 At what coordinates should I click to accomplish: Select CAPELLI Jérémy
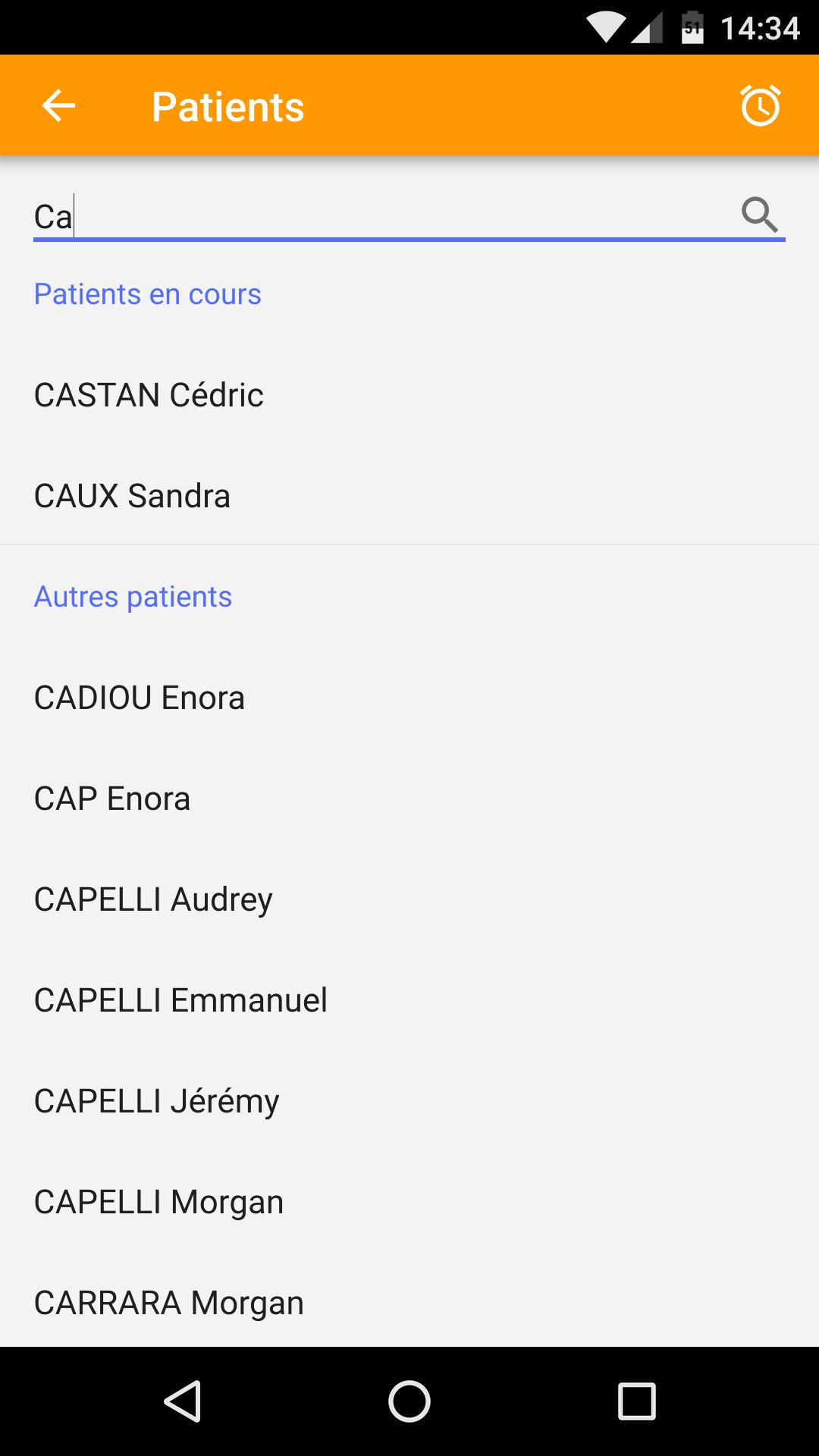point(156,1101)
